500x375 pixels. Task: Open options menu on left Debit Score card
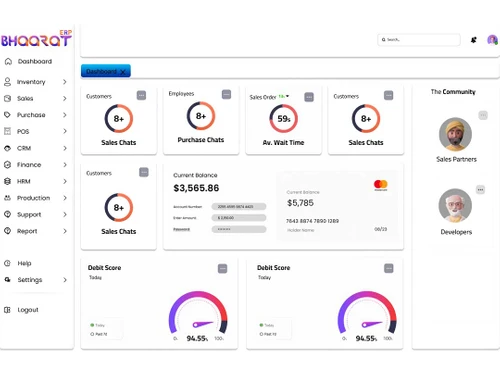click(x=223, y=268)
